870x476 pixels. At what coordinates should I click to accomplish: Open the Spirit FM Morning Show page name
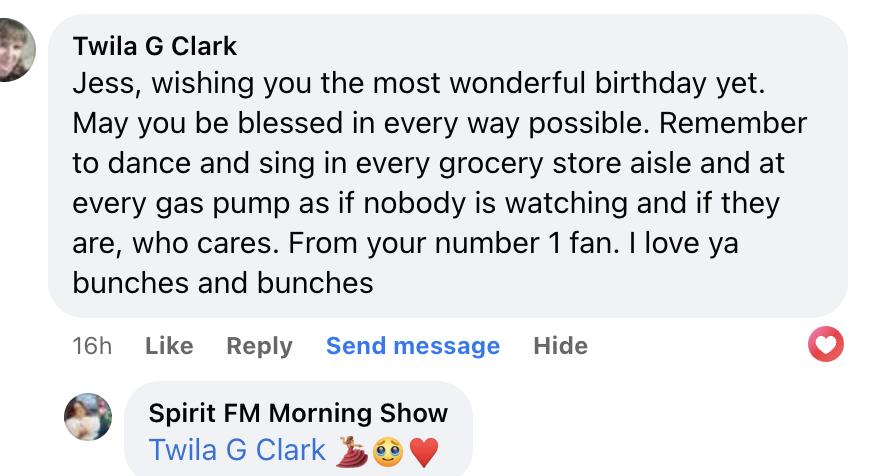(298, 412)
